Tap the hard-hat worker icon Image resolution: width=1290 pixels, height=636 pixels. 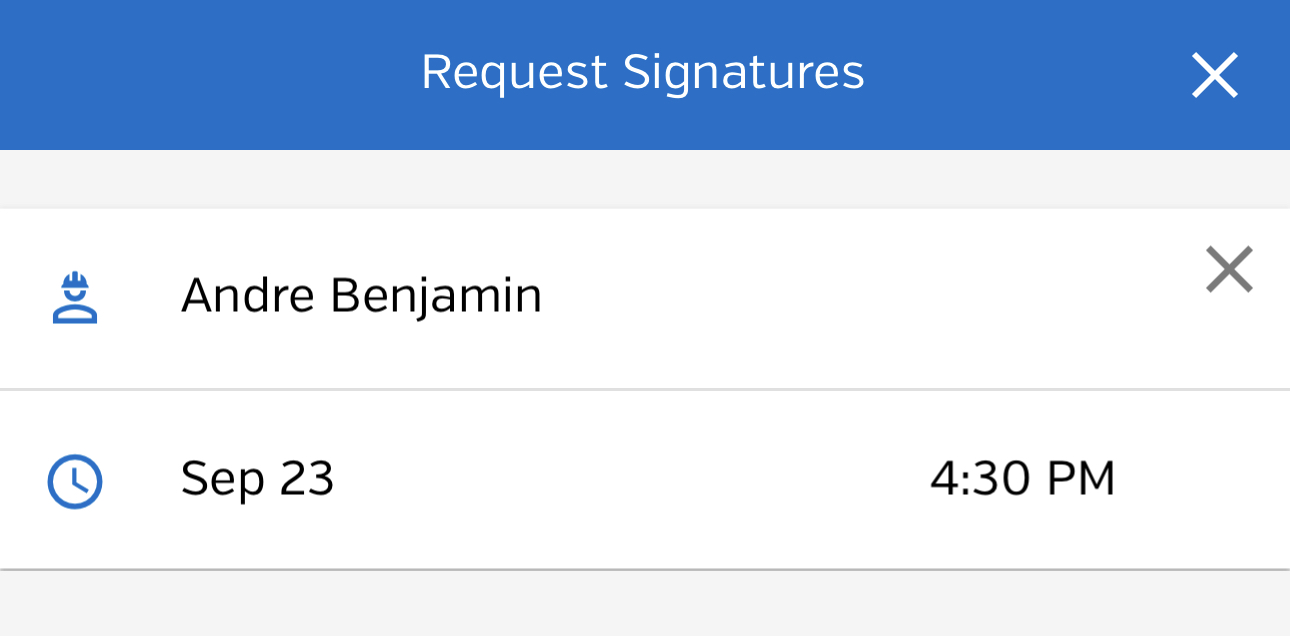[x=75, y=298]
